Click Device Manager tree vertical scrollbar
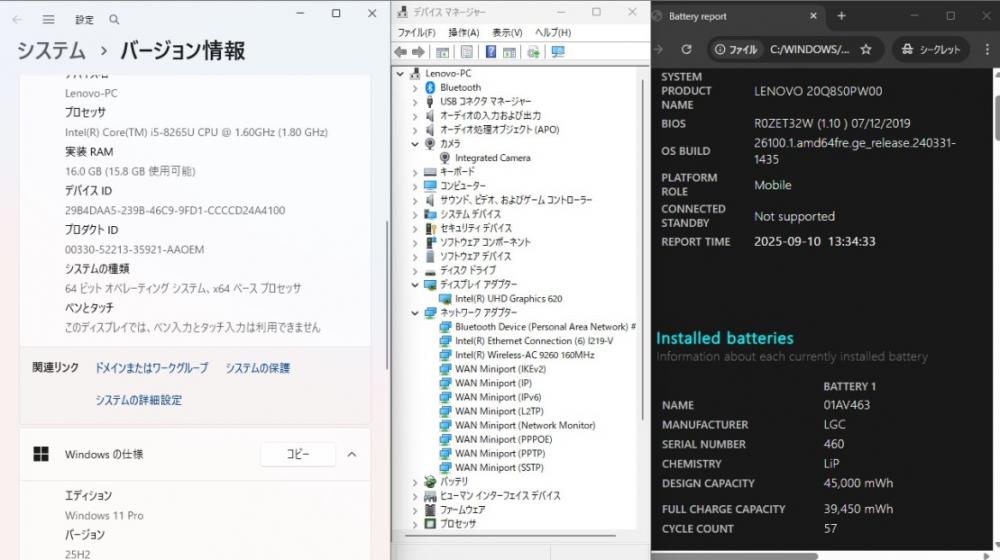The image size is (1000, 560). pyautogui.click(x=642, y=249)
